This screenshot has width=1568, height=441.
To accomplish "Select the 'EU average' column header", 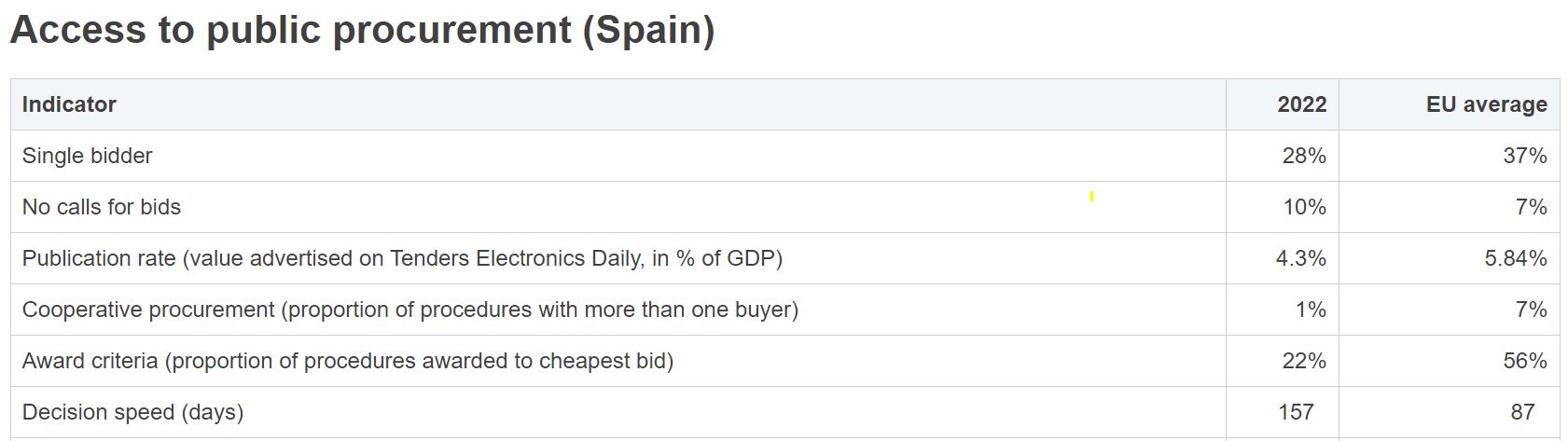I will 1486,104.
